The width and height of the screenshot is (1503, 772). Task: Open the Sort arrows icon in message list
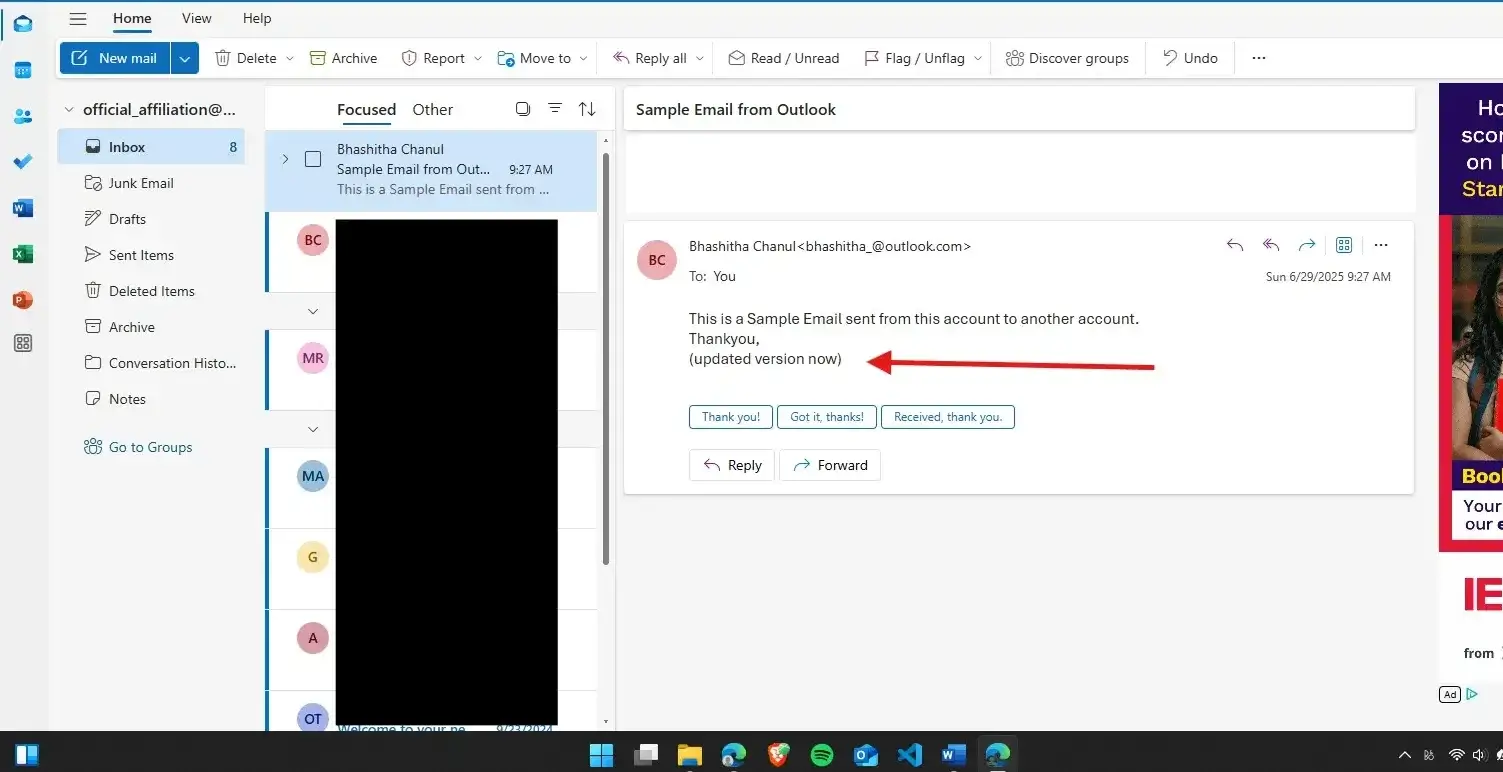[x=587, y=109]
